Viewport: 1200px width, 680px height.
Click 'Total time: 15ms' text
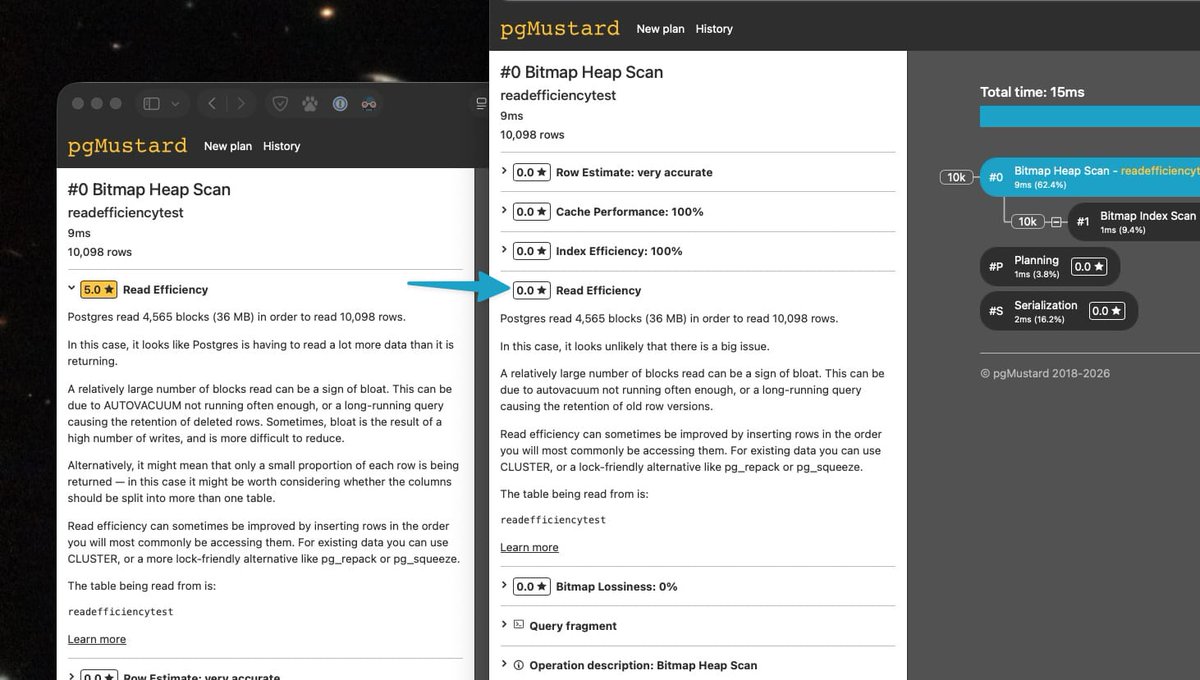(1032, 92)
